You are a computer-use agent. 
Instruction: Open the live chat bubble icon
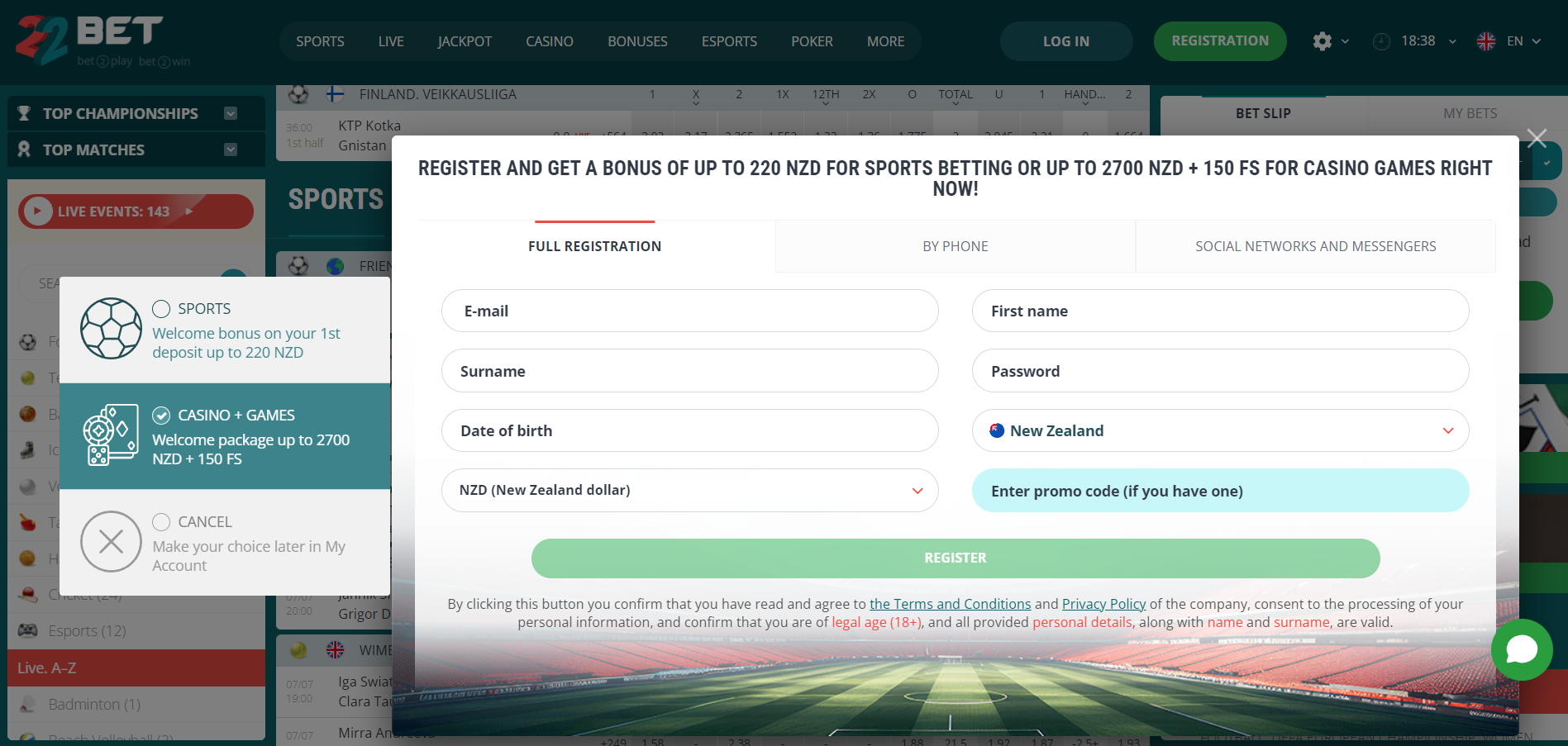click(x=1521, y=649)
